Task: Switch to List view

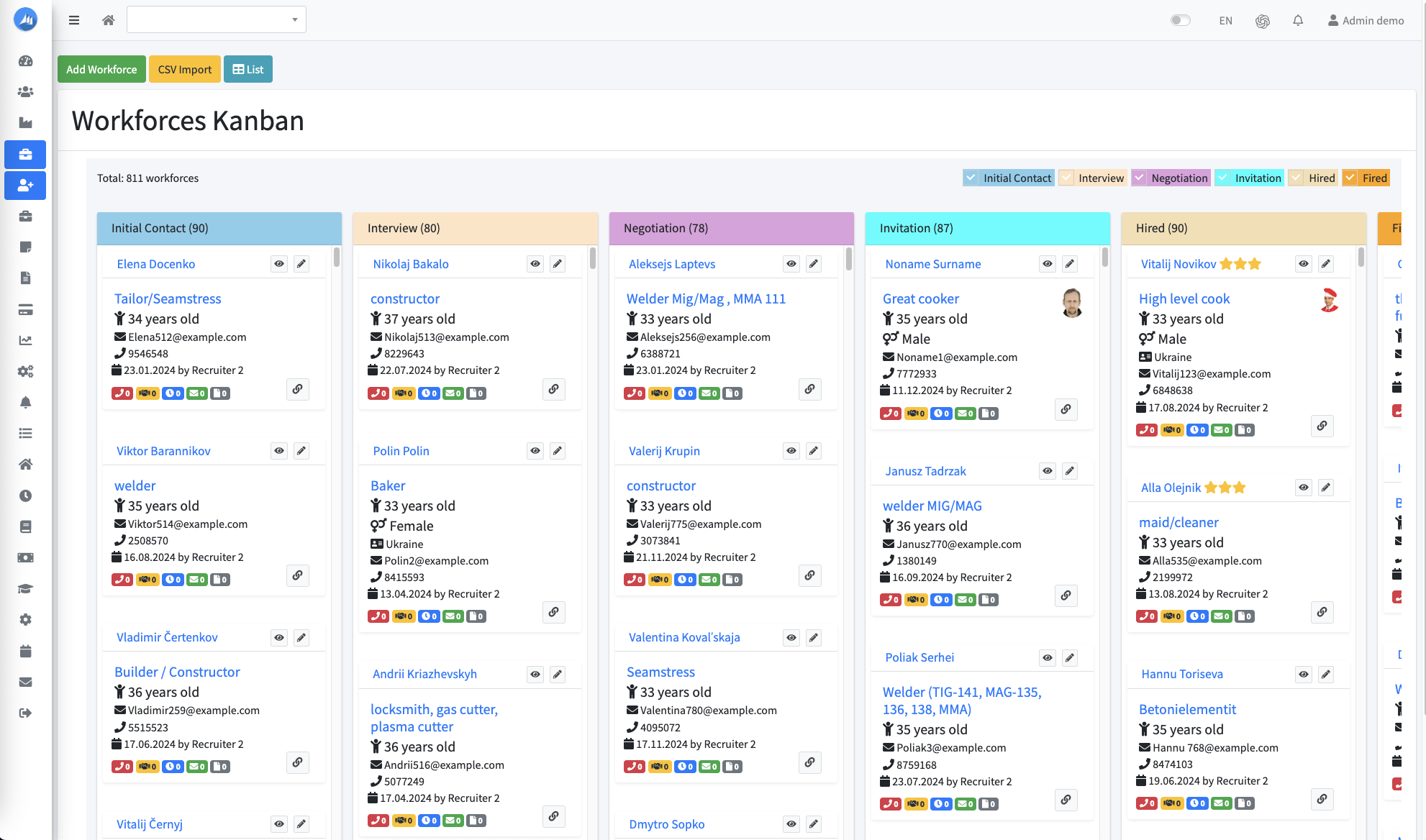Action: click(247, 69)
